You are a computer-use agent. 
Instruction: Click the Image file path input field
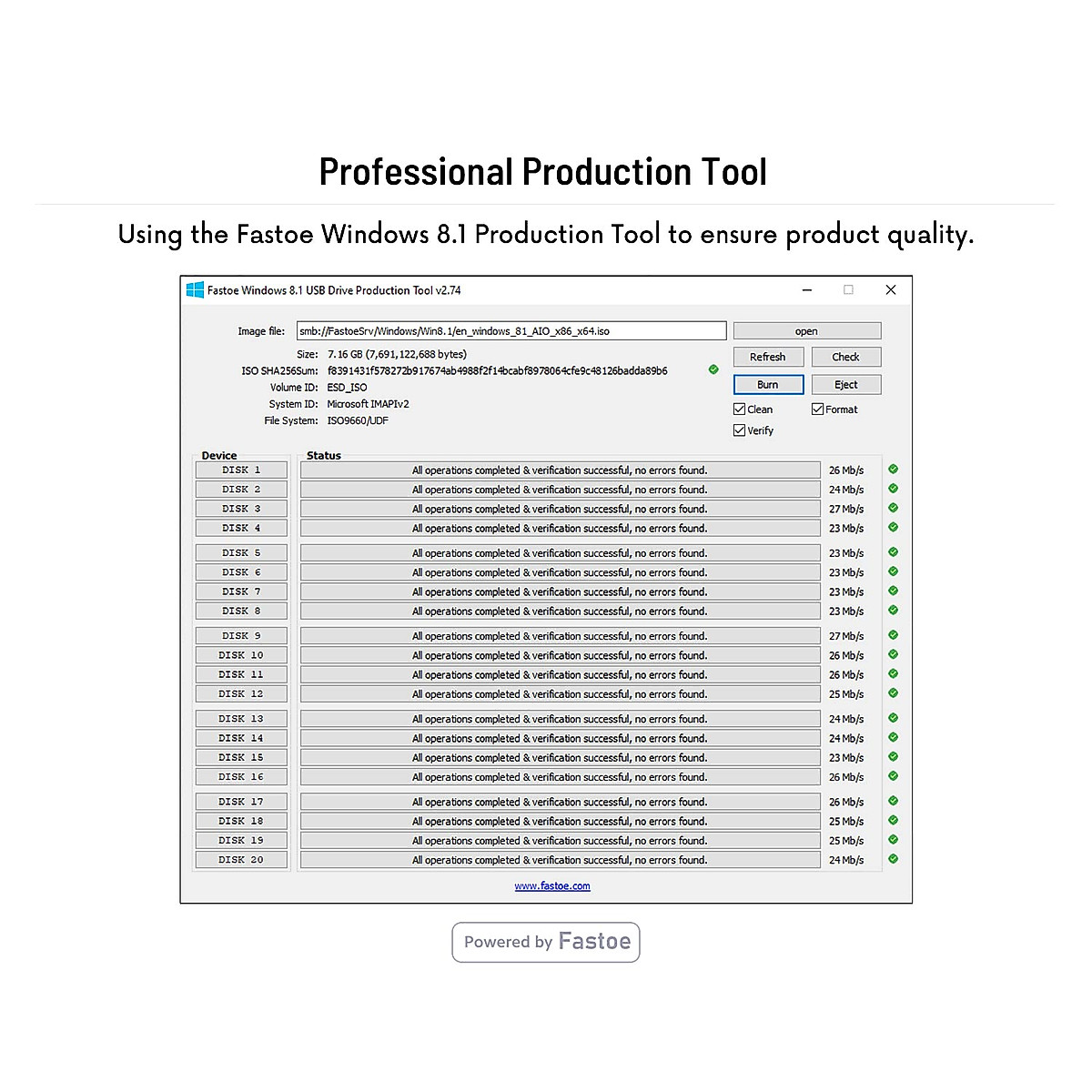(511, 331)
